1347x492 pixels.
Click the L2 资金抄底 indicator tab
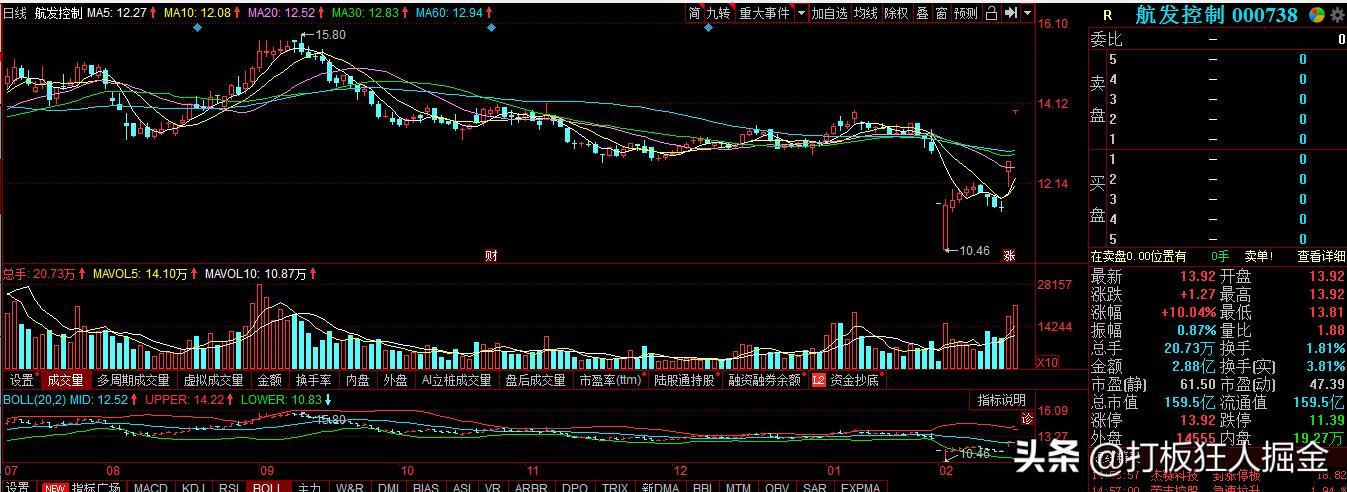point(846,380)
